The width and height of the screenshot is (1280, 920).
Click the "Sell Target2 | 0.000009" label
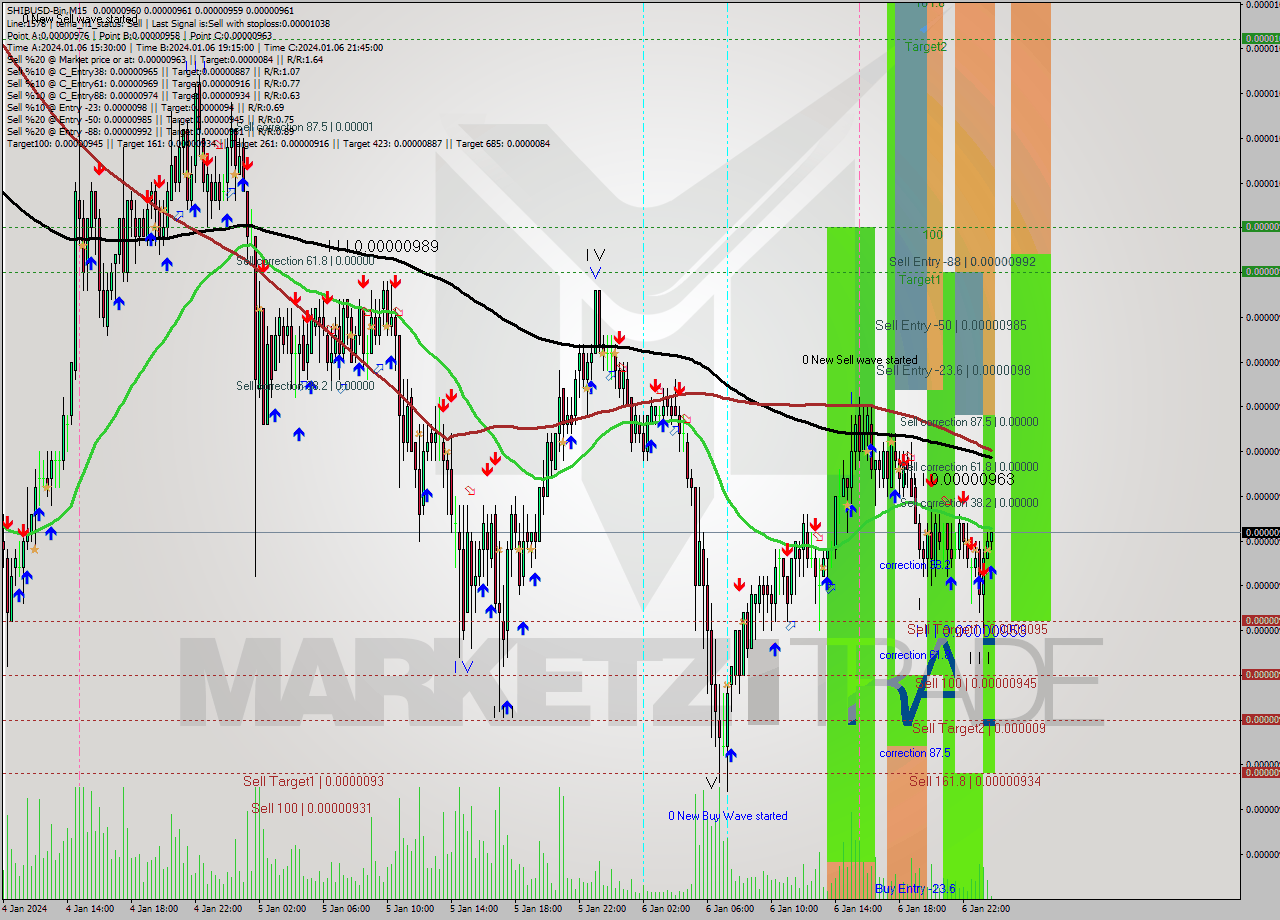click(979, 728)
